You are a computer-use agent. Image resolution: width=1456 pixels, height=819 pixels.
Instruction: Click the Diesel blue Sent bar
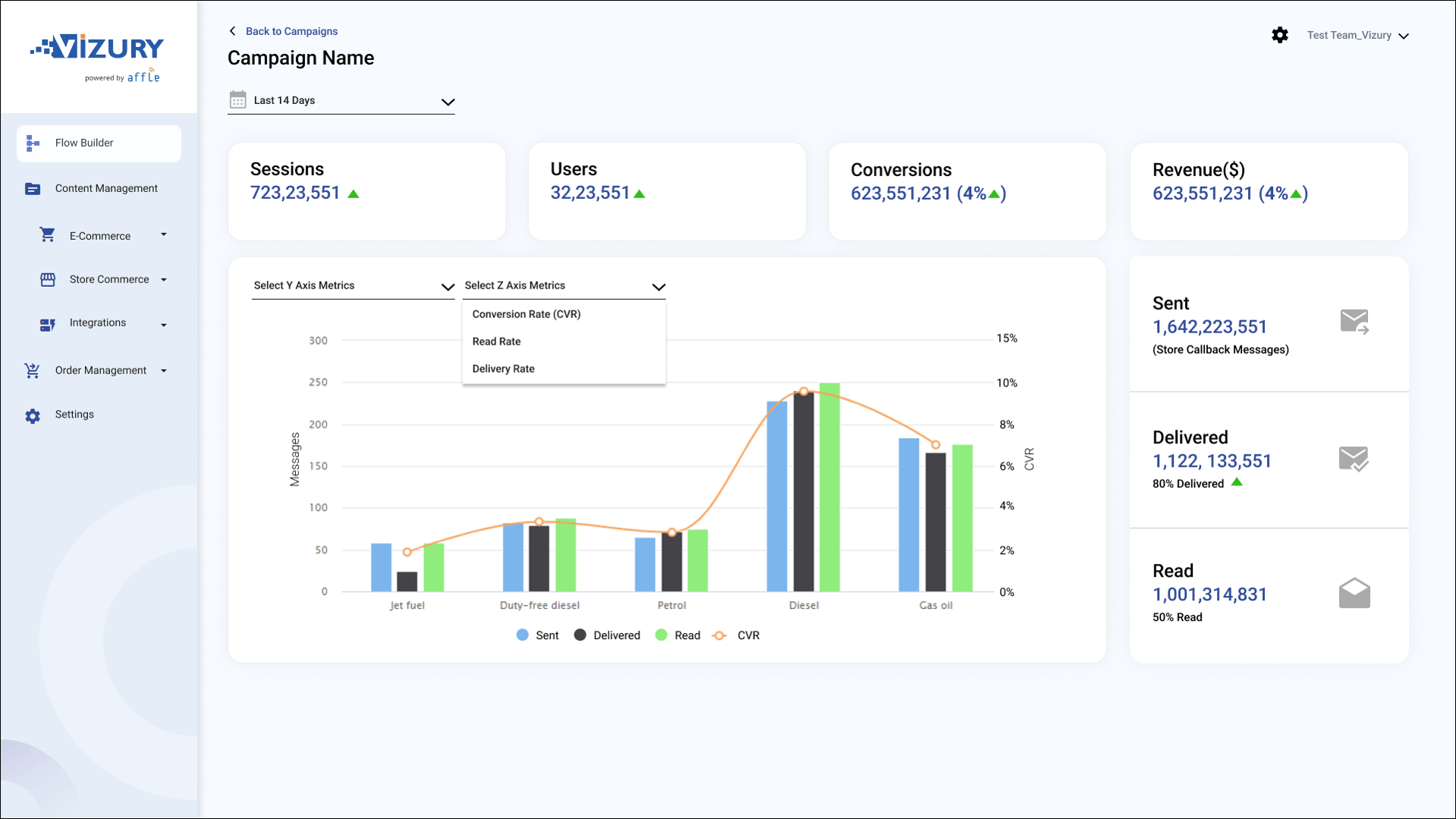777,496
